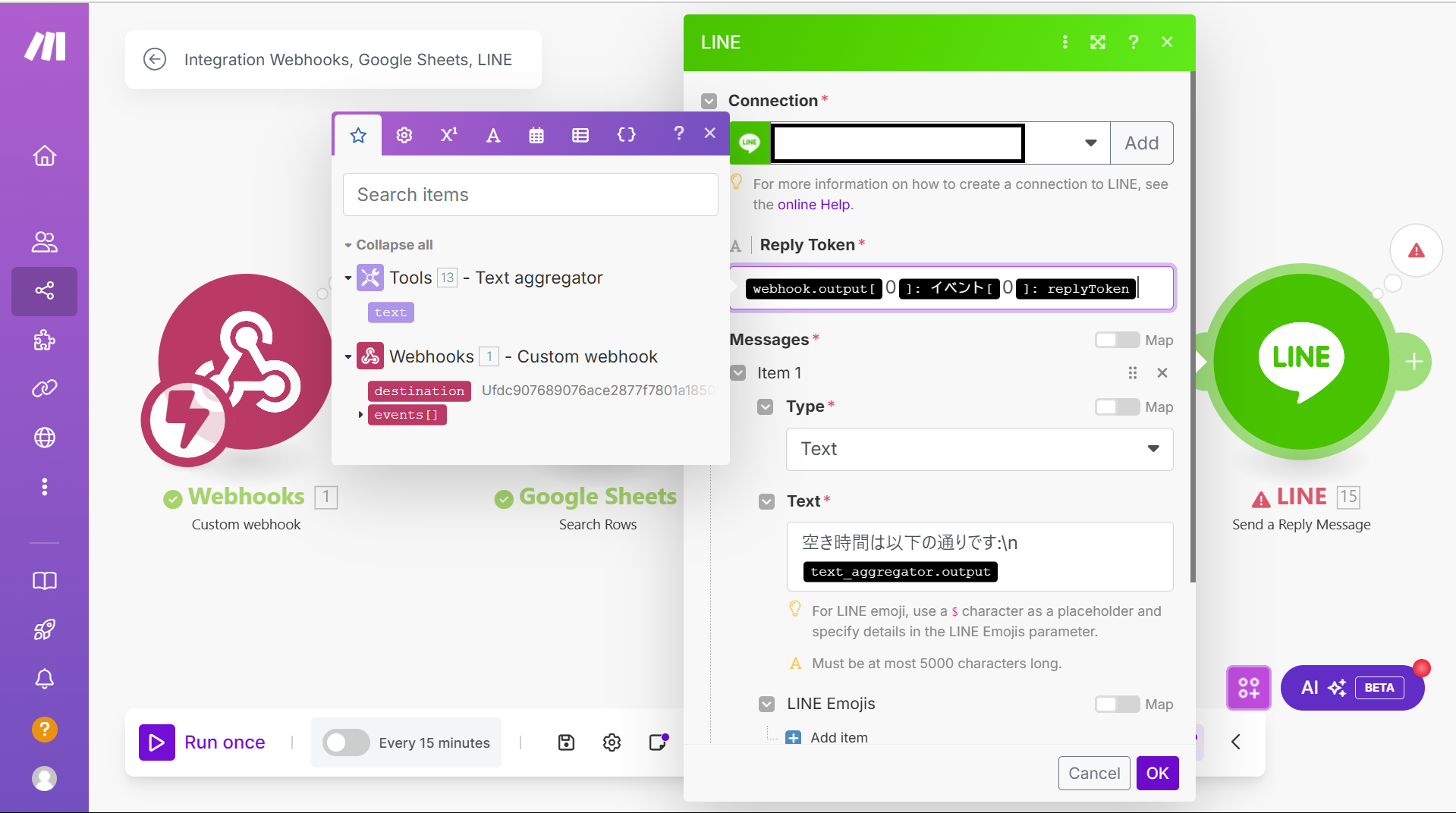Open help for the LINE module panel
The width and height of the screenshot is (1456, 813).
point(1134,42)
